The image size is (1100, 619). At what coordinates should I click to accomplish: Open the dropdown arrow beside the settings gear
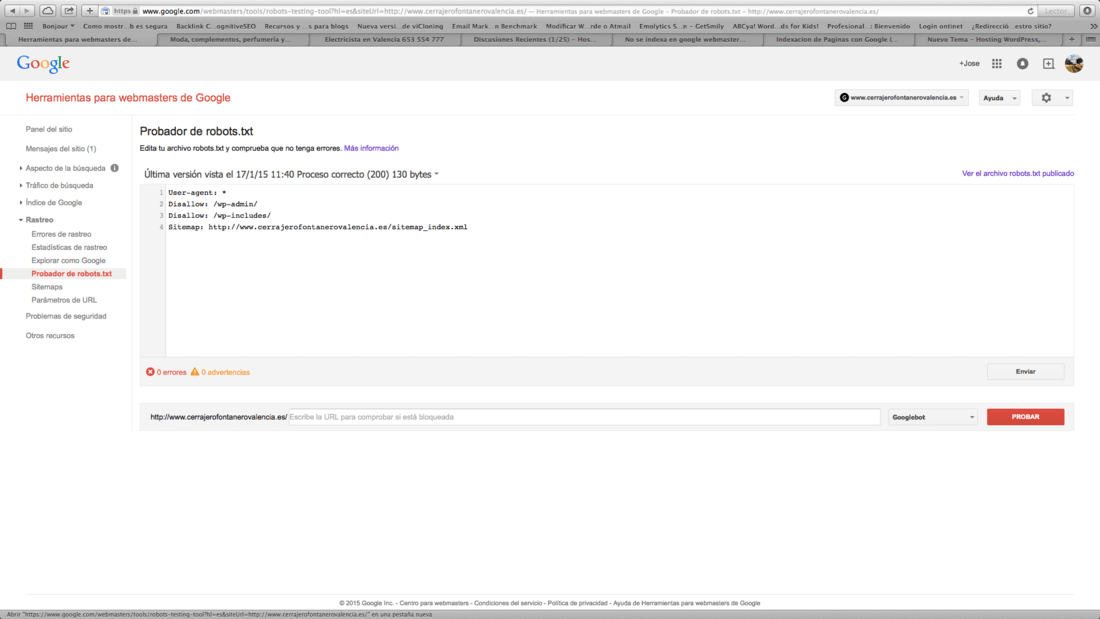1067,98
